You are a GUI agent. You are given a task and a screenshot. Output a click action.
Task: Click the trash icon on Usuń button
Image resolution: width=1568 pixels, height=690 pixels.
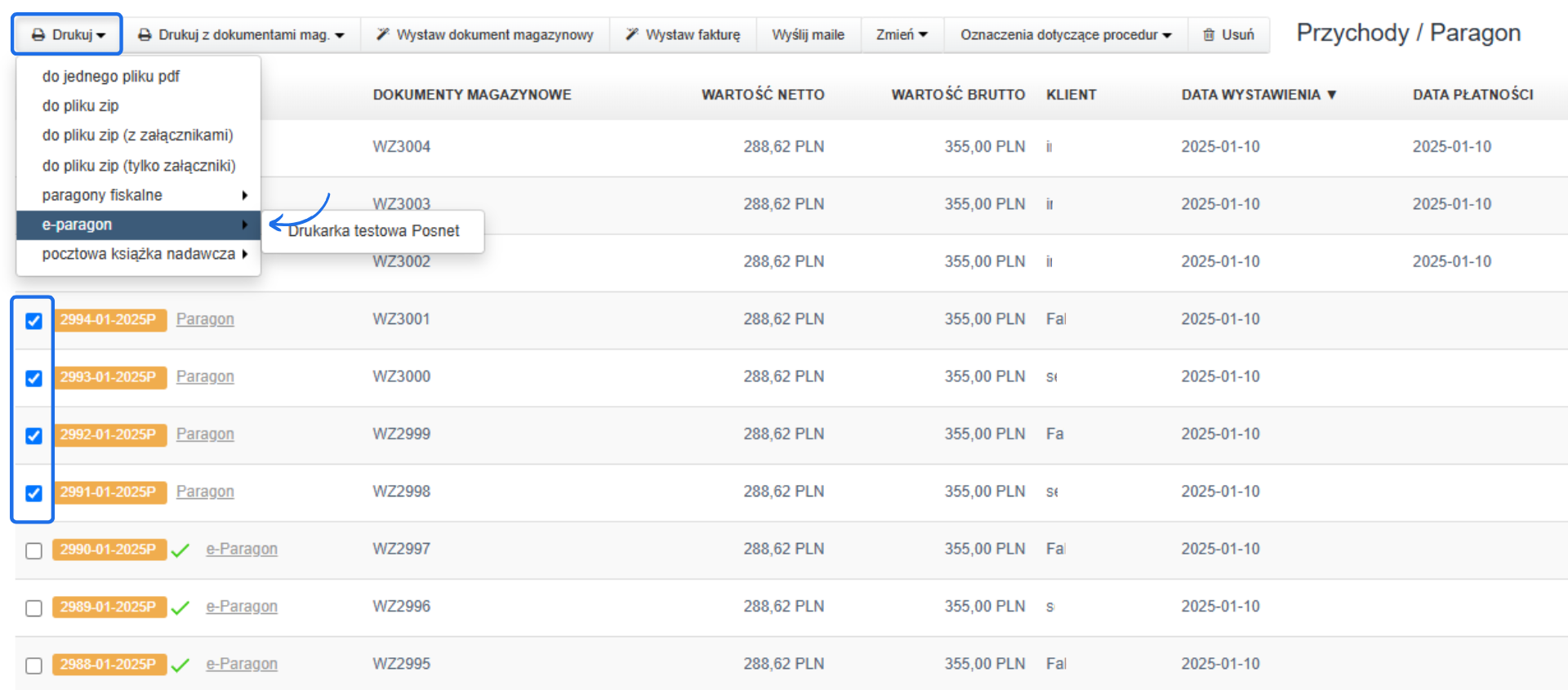[1209, 35]
